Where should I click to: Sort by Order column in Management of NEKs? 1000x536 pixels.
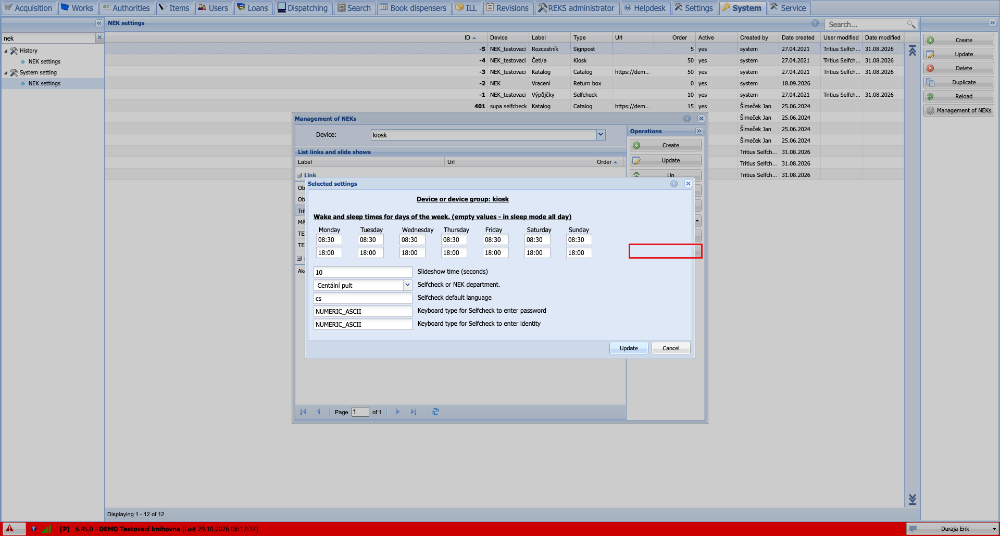(606, 162)
